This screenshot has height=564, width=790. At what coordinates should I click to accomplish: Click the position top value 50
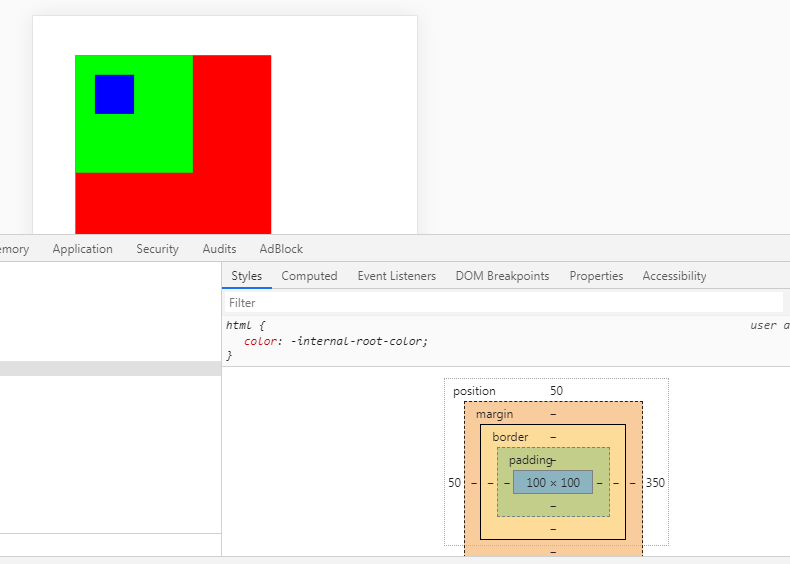(556, 391)
